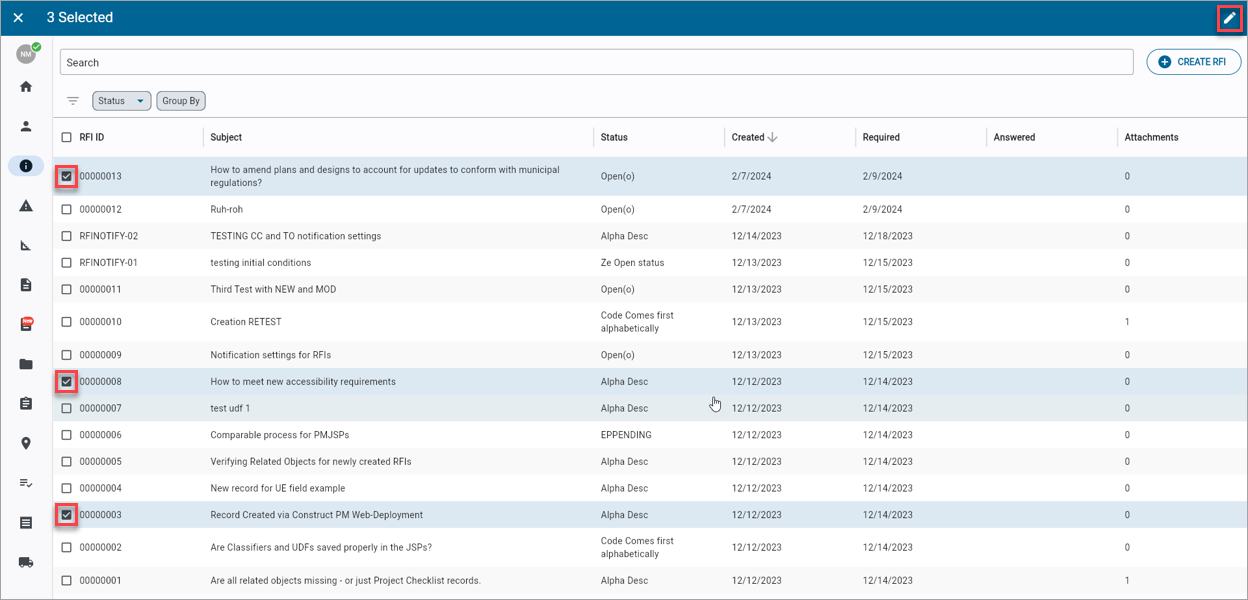The width and height of the screenshot is (1248, 600).
Task: Go to the Home sidebar icon
Action: (26, 87)
